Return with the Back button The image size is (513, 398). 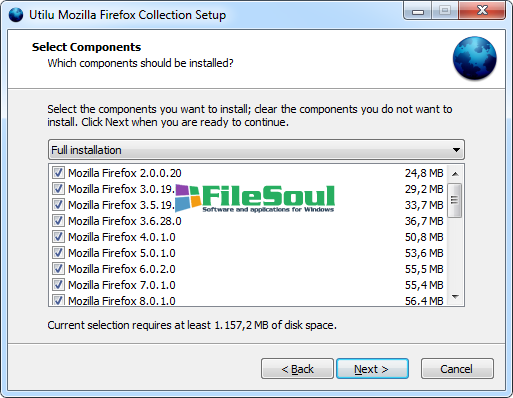click(x=297, y=369)
